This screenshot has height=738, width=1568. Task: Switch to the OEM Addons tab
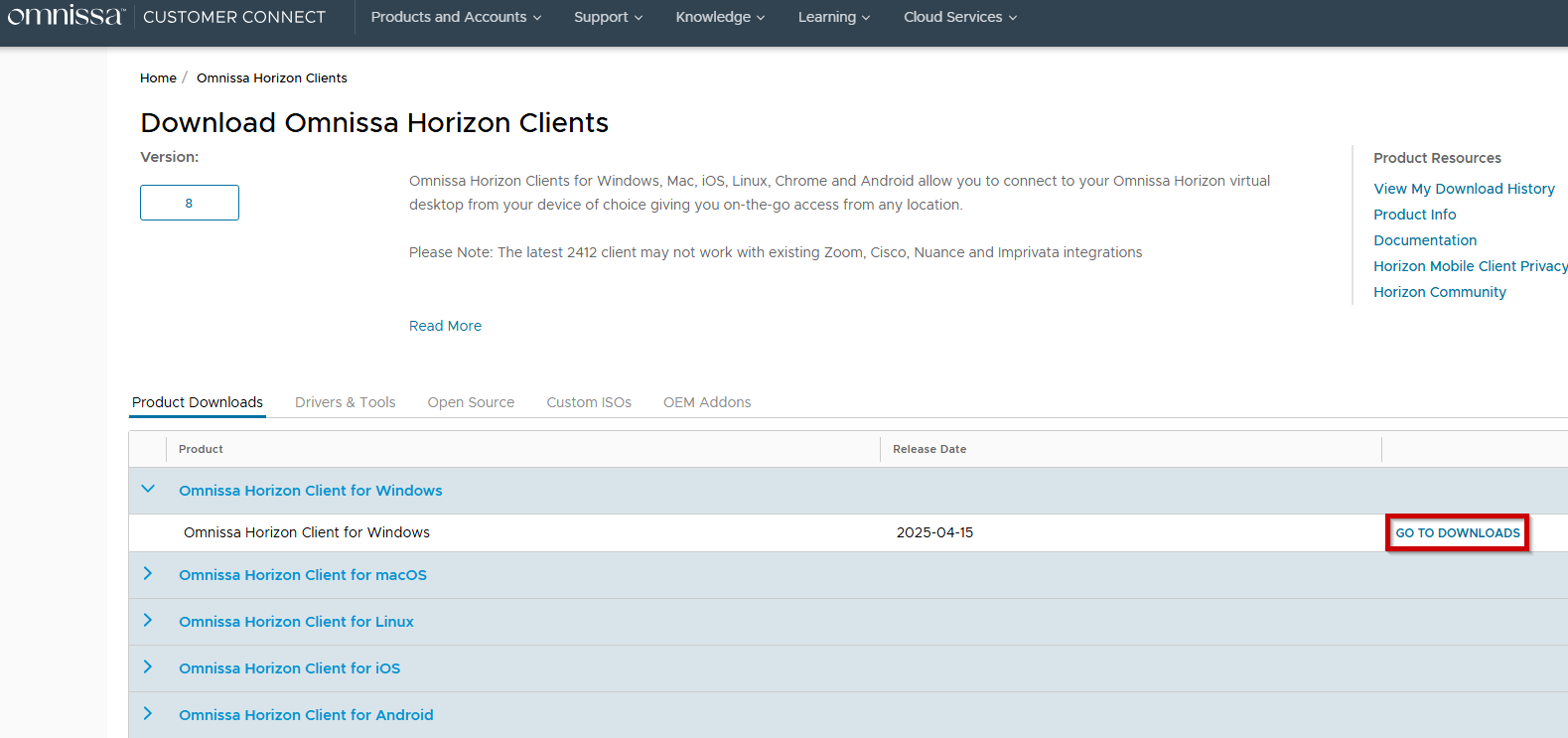pyautogui.click(x=707, y=402)
